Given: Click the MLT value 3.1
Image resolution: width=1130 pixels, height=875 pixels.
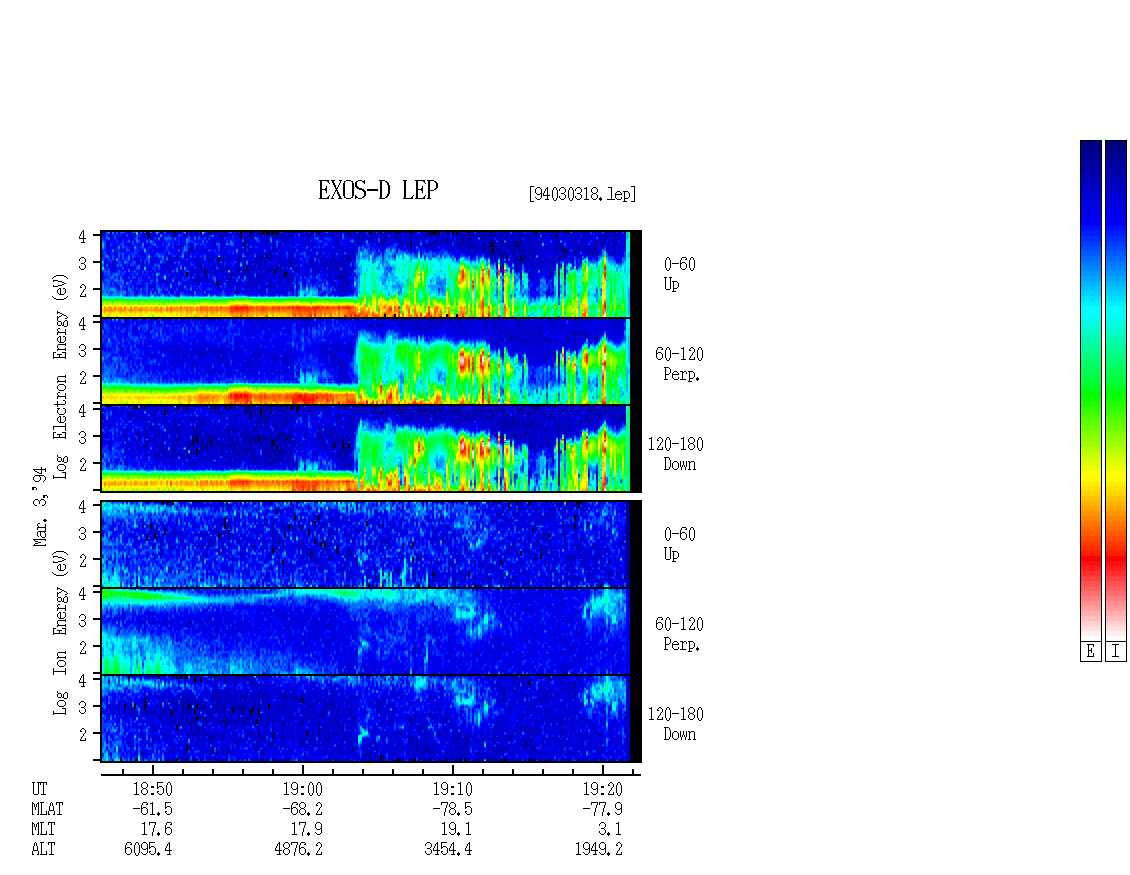Looking at the screenshot, I should (610, 829).
